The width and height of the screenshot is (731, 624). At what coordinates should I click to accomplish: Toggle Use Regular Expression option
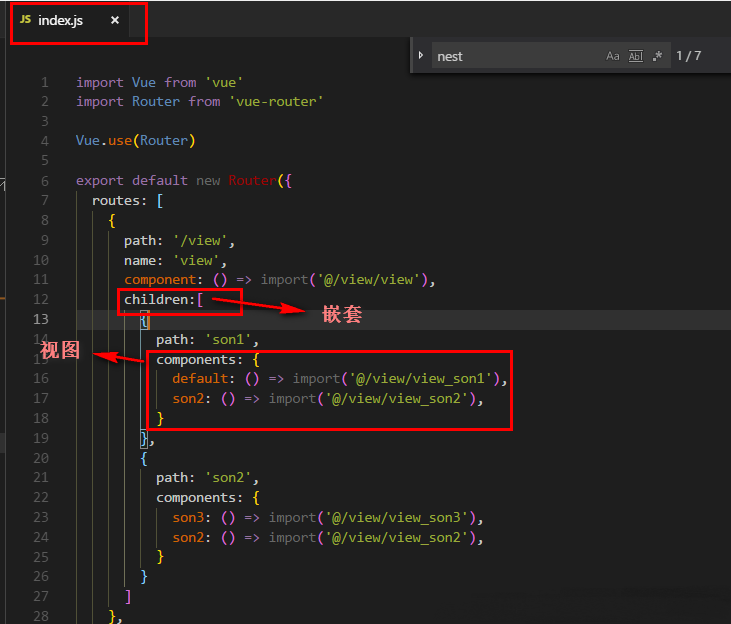[657, 56]
